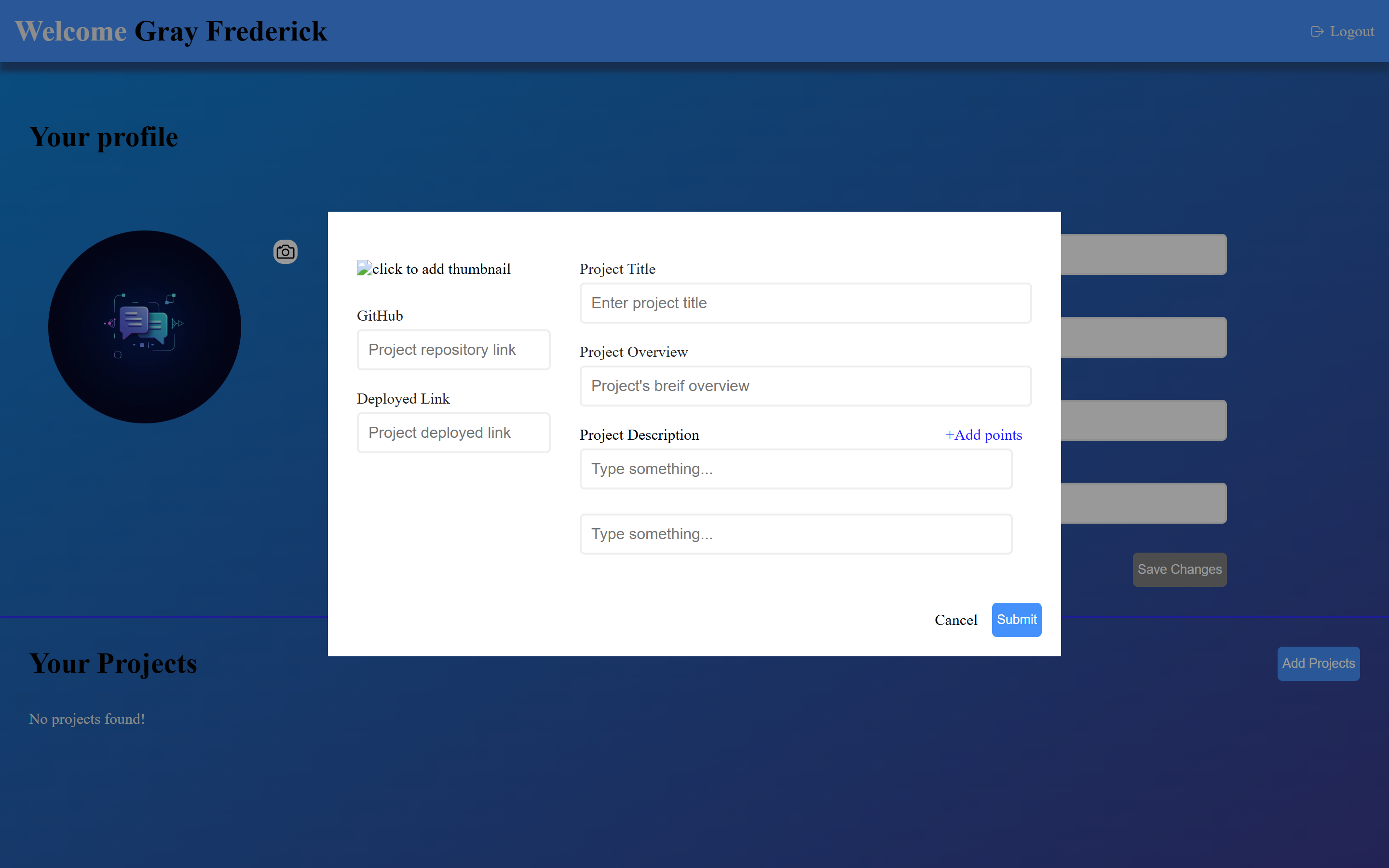This screenshot has height=868, width=1389.
Task: Click the fourth grey profile field
Action: pyautogui.click(x=1144, y=503)
